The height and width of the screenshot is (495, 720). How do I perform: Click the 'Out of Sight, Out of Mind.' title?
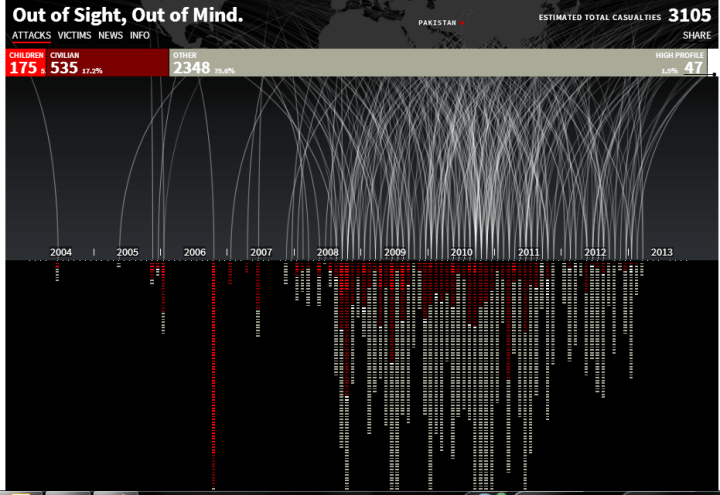coord(128,15)
